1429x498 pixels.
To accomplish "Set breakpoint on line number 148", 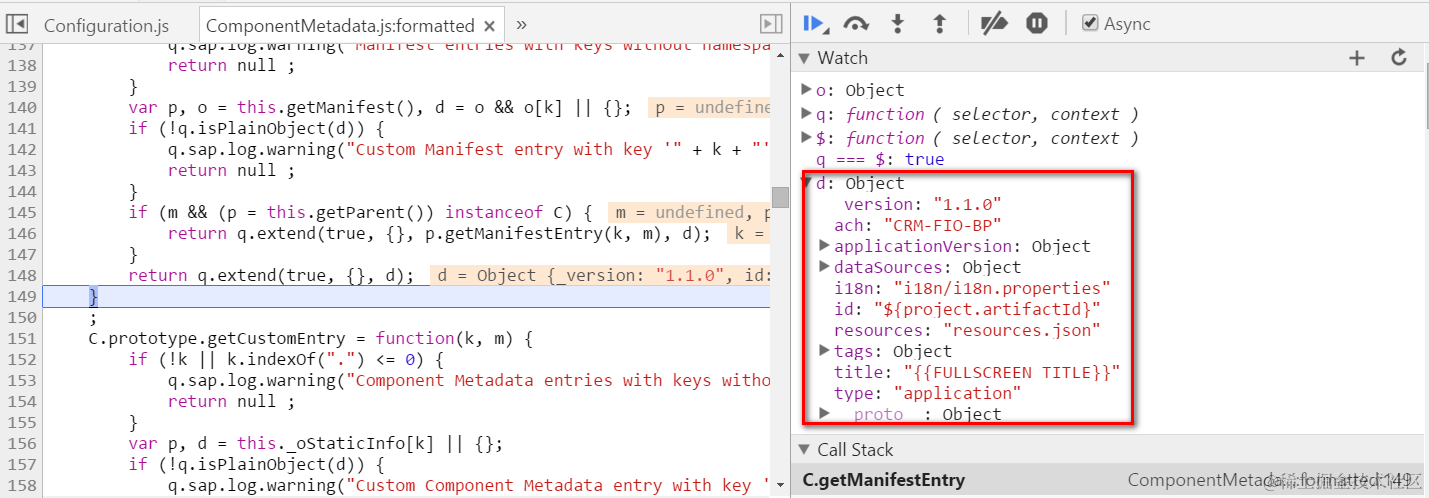I will click(x=22, y=275).
